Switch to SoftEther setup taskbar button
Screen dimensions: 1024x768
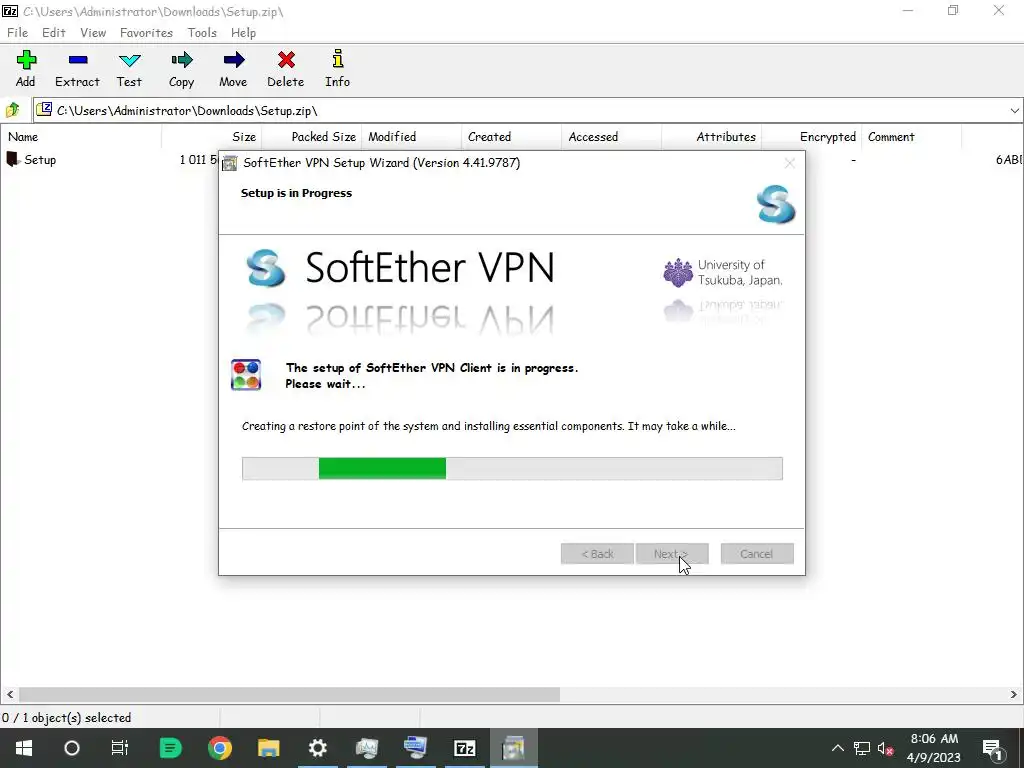tap(513, 748)
